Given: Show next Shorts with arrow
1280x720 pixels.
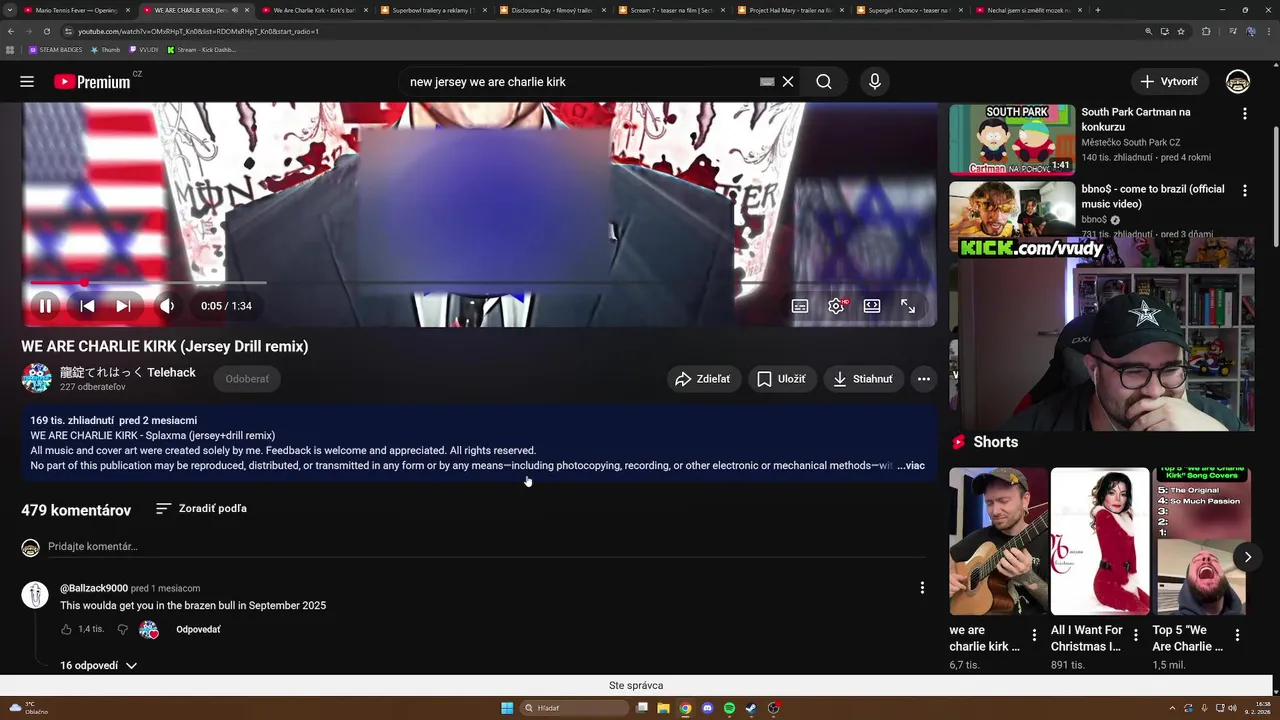Looking at the screenshot, I should coord(1247,557).
